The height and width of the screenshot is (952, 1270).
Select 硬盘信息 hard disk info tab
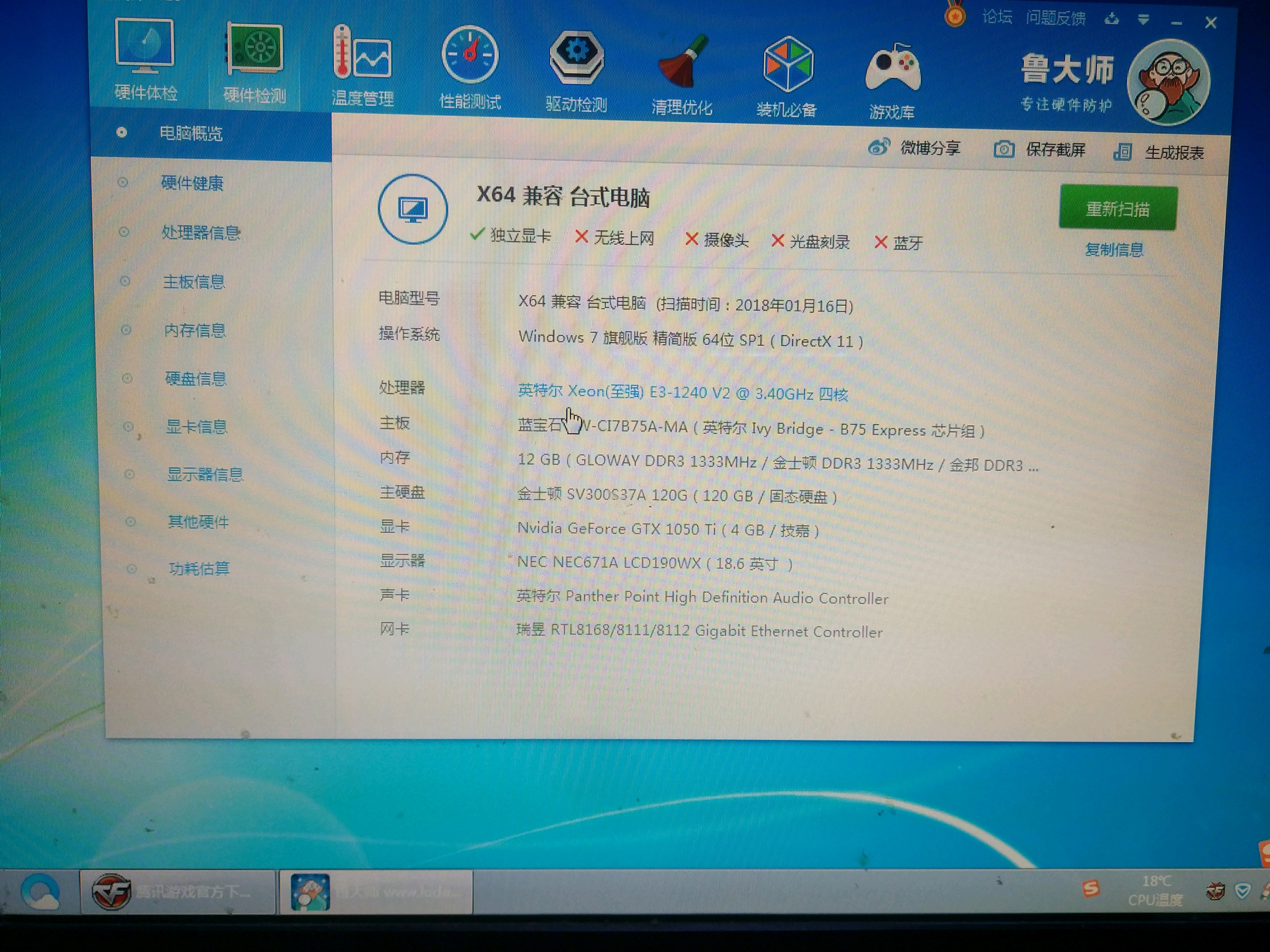(x=196, y=379)
